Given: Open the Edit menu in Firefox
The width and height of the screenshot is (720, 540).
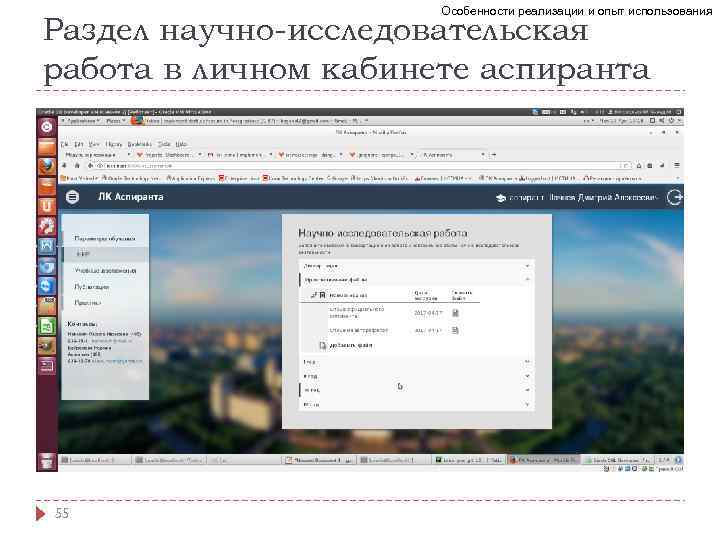Looking at the screenshot, I should click(79, 144).
